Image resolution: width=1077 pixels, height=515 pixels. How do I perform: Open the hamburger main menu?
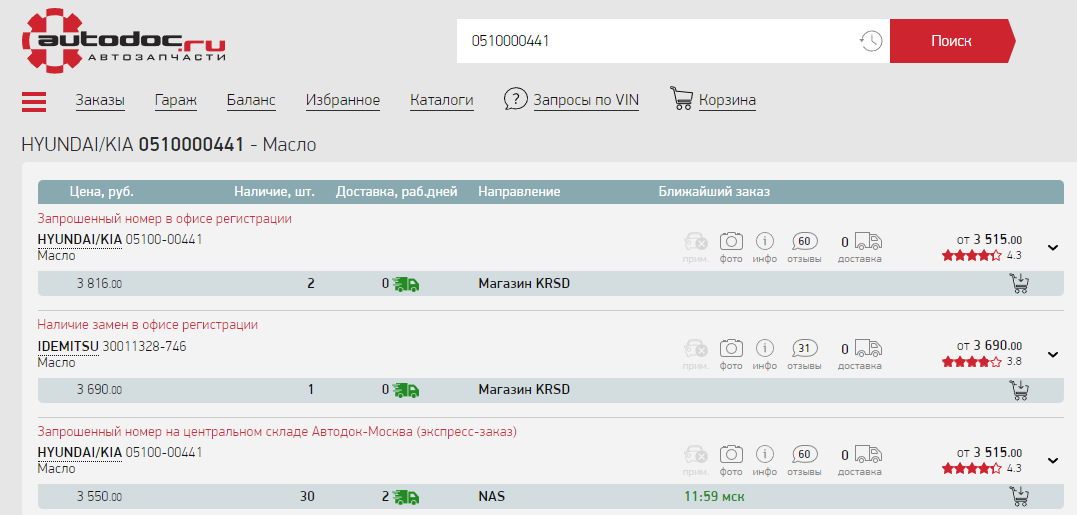tap(34, 101)
